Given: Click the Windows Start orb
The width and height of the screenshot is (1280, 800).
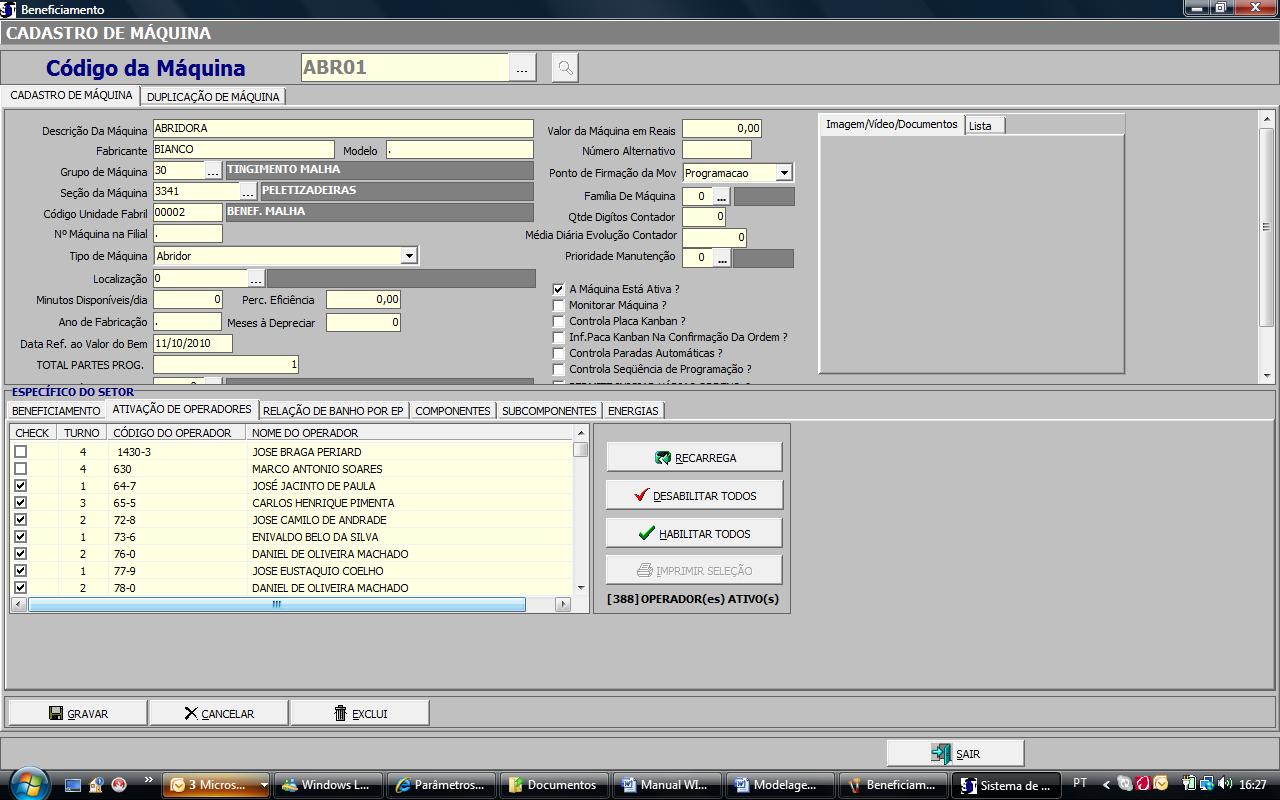Looking at the screenshot, I should (x=27, y=784).
